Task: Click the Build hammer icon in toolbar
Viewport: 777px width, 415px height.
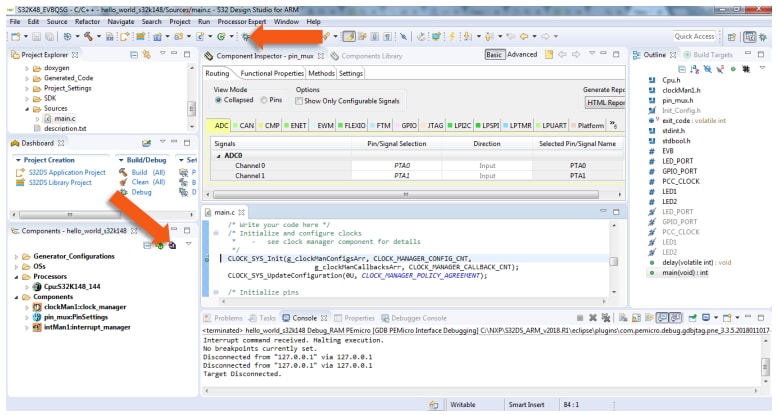Action: 89,37
